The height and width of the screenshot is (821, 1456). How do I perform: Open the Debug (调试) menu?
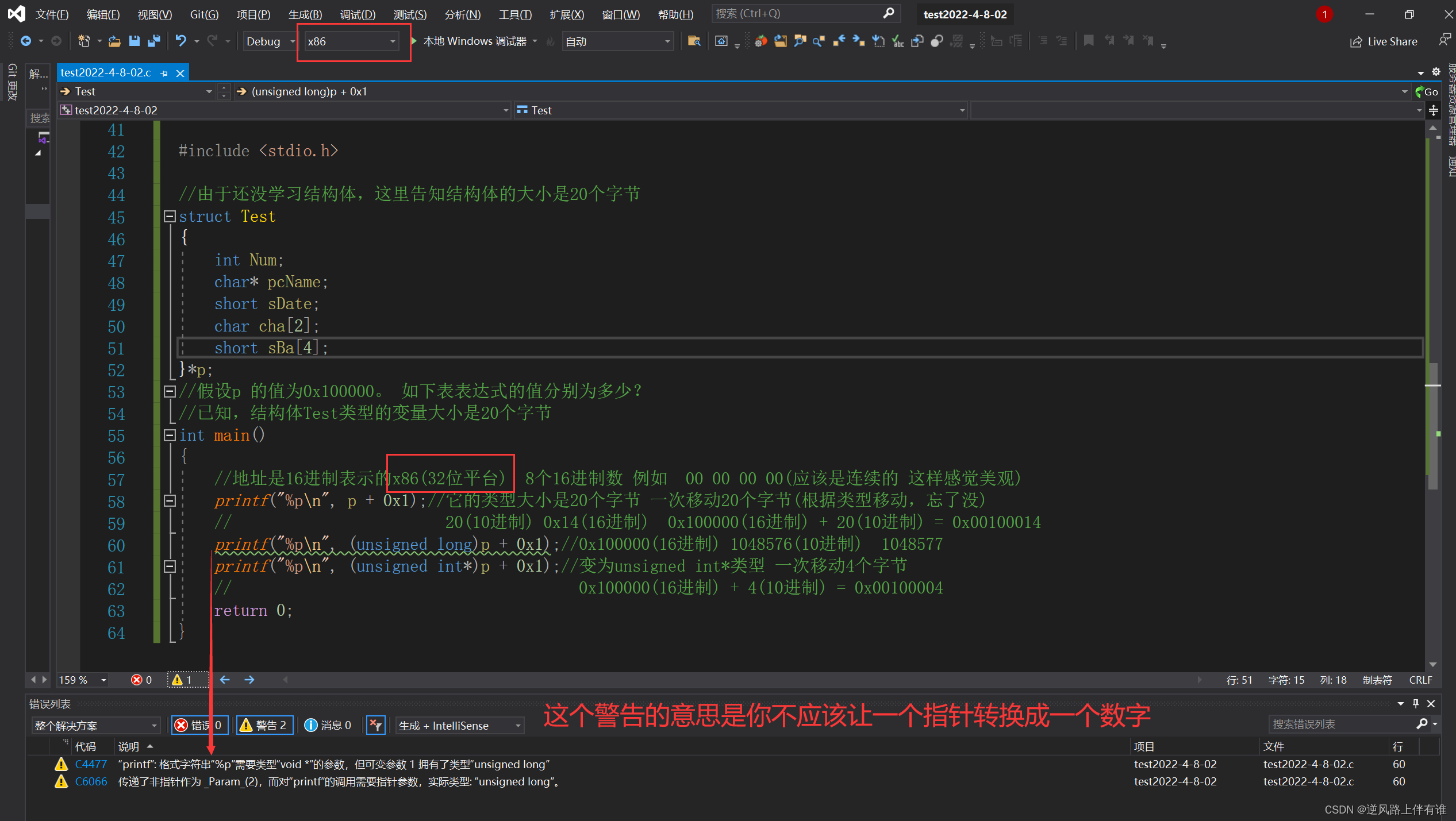coord(357,14)
